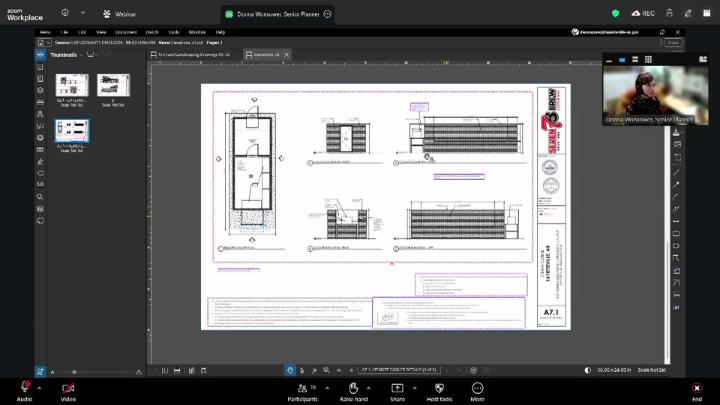Select the Arc markup tool on right toolbar
720x405 pixels.
pyautogui.click(x=676, y=197)
